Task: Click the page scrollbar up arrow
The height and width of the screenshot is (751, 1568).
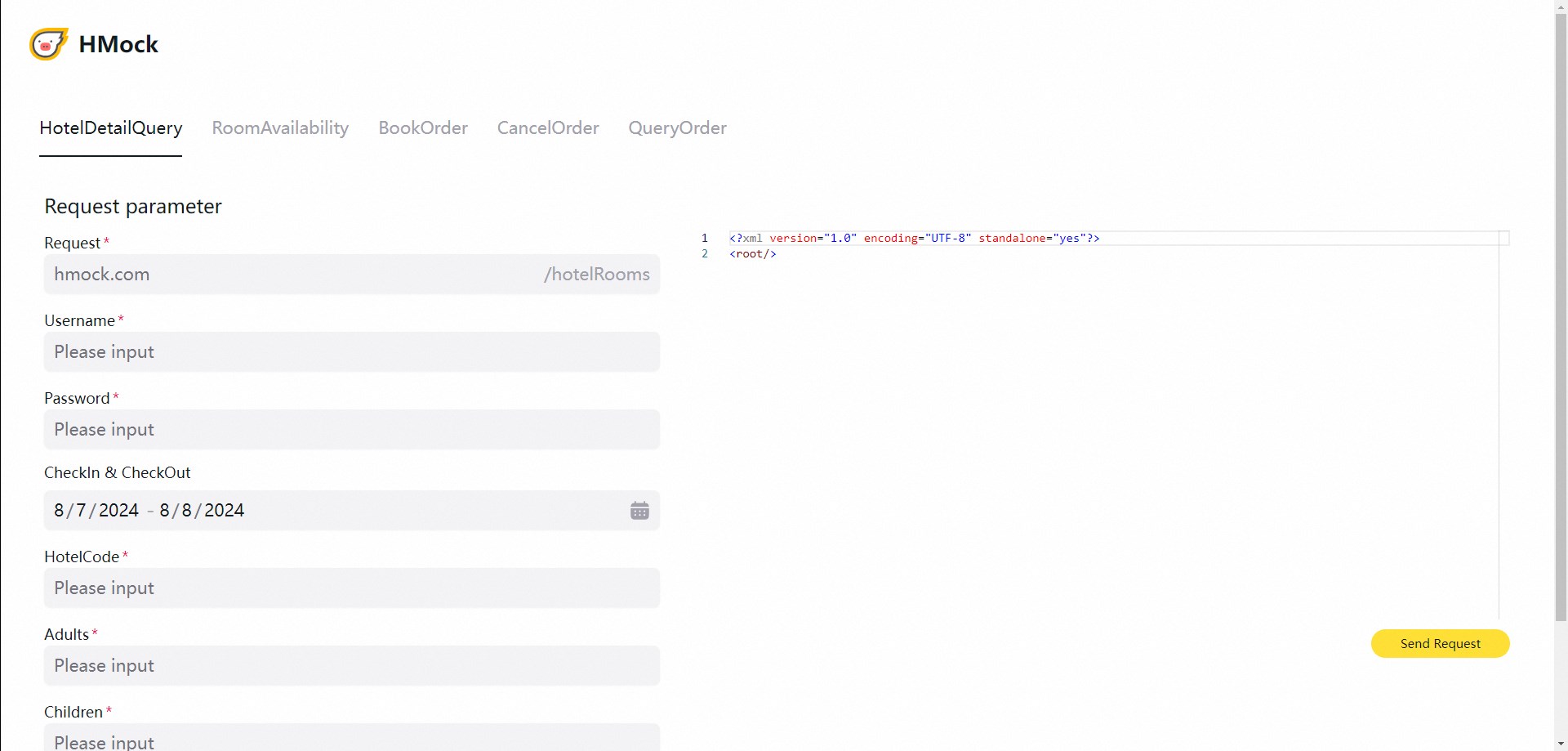Action: tap(1561, 7)
